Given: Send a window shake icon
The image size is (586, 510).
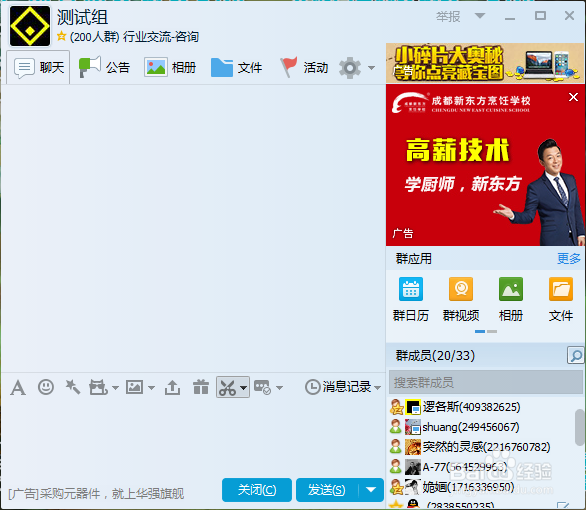Looking at the screenshot, I should [x=98, y=387].
